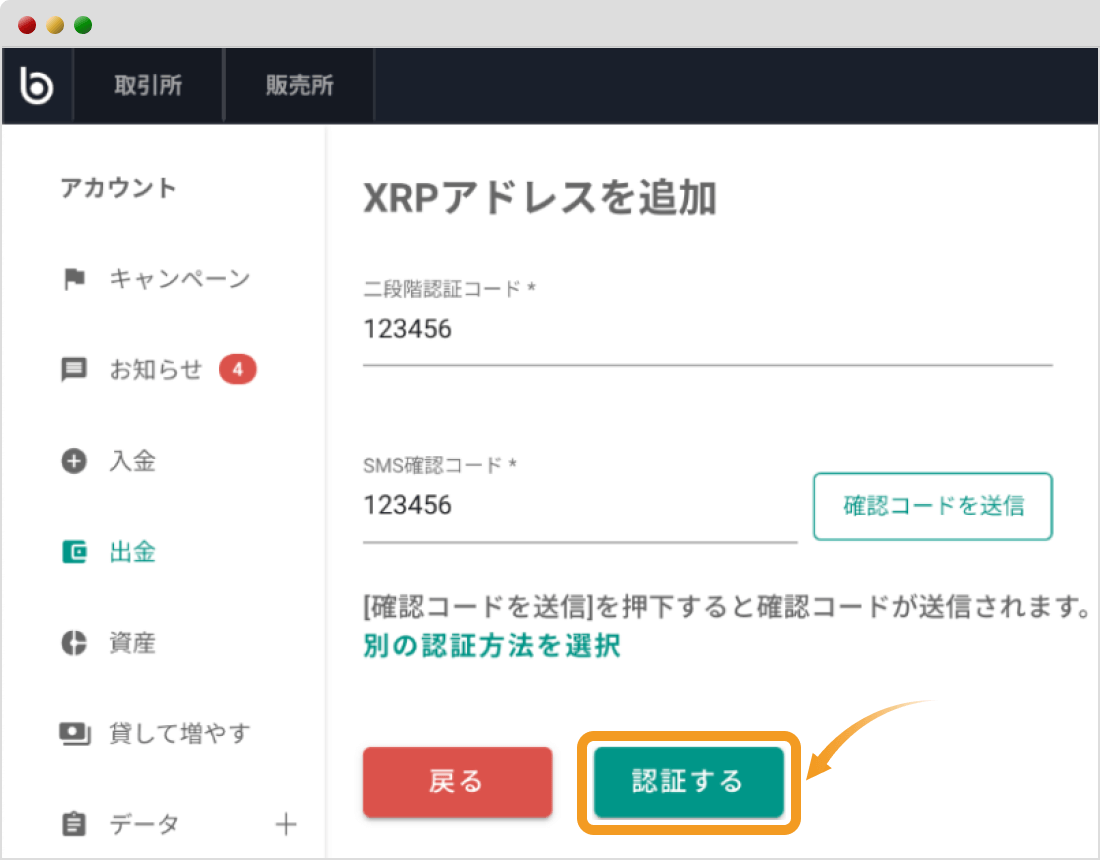Click the red notification badge showing 4
Viewport: 1100px width, 860px height.
(237, 369)
